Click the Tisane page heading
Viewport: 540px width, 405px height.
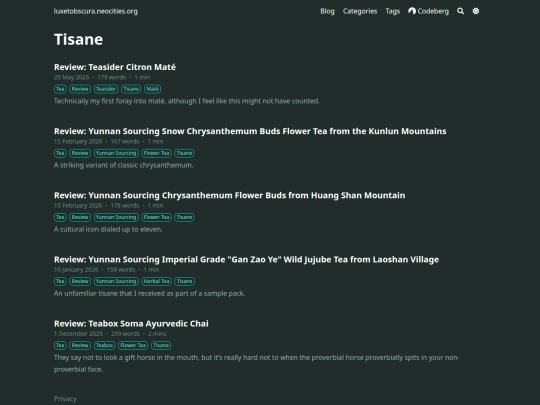click(78, 39)
